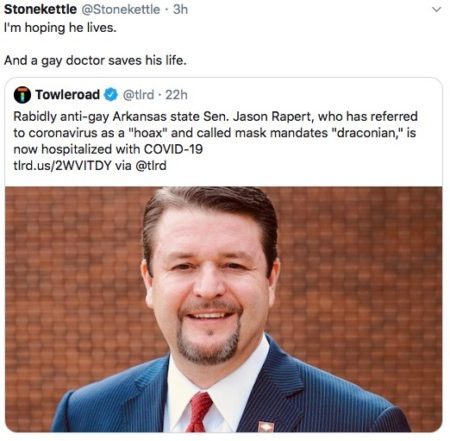Click the Towleroad verified badge
Screen dimensions: 450x441
111,95
